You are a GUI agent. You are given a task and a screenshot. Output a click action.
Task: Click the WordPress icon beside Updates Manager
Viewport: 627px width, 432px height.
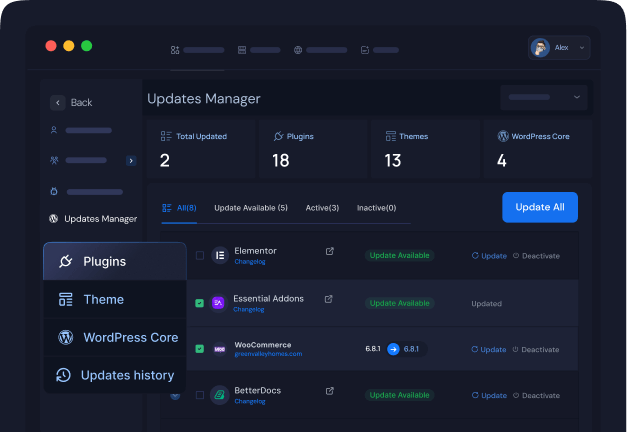[x=53, y=218]
